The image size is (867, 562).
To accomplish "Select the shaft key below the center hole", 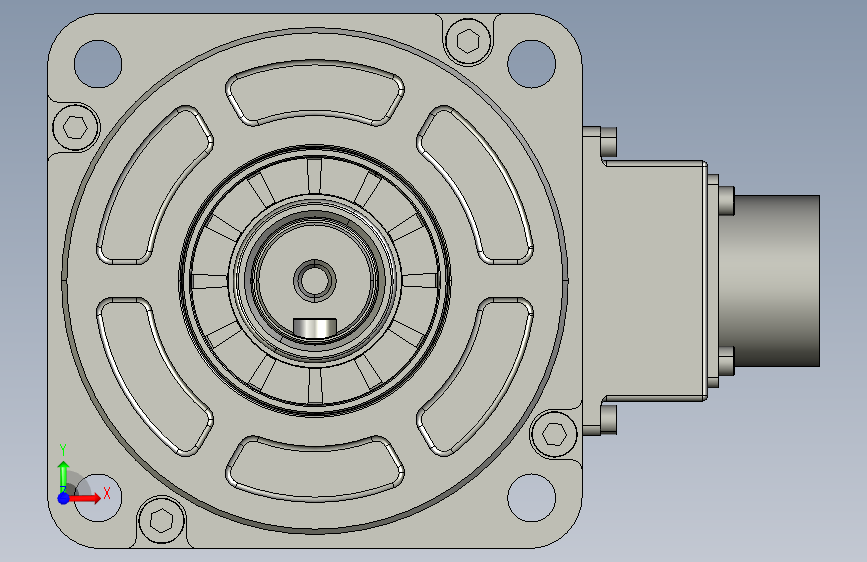I will (x=315, y=327).
